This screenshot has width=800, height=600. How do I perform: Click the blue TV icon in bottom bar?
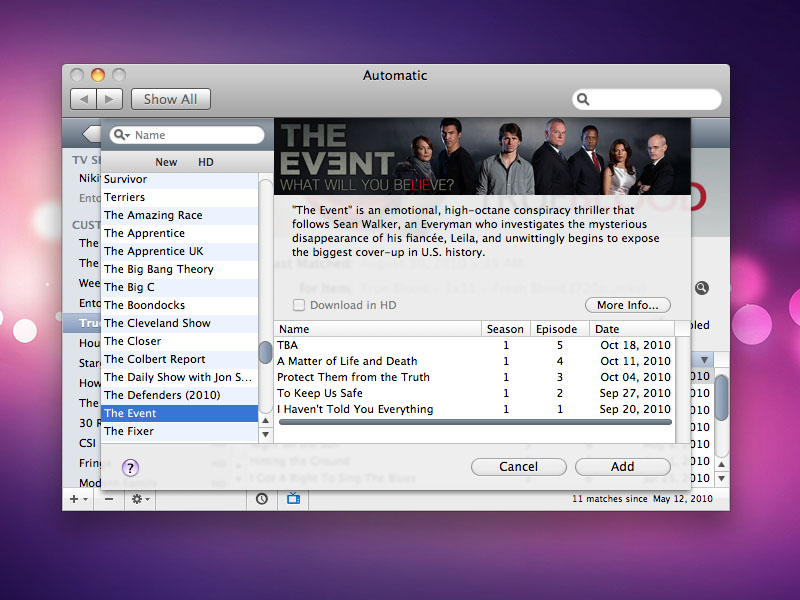[293, 499]
